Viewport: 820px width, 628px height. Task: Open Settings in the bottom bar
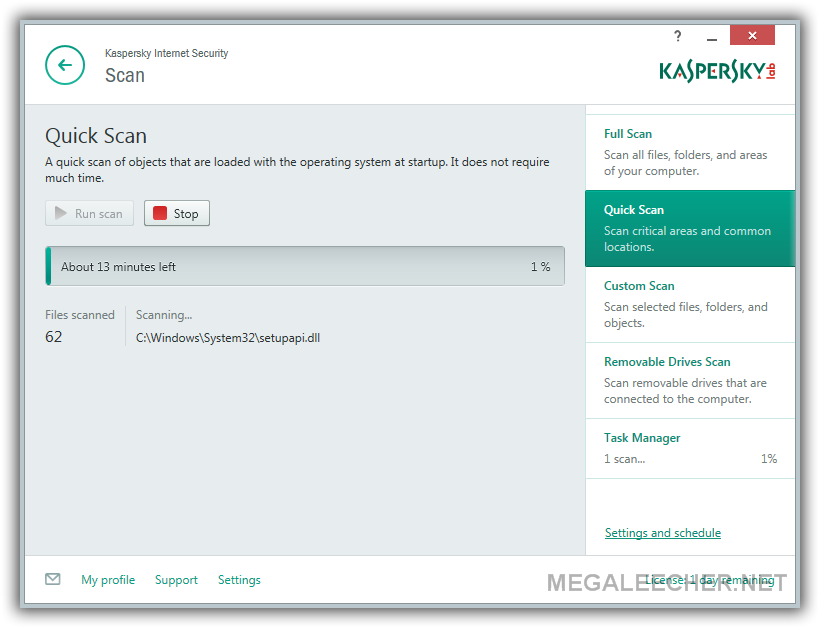click(239, 580)
